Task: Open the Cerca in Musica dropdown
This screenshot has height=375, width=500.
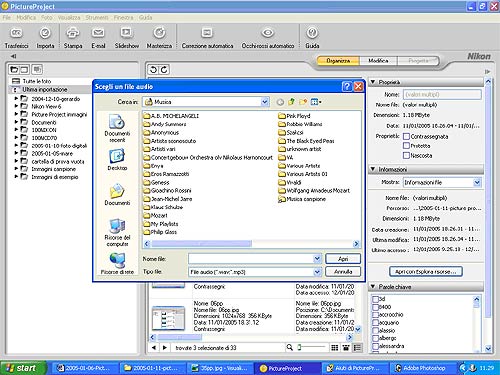Action: click(265, 102)
